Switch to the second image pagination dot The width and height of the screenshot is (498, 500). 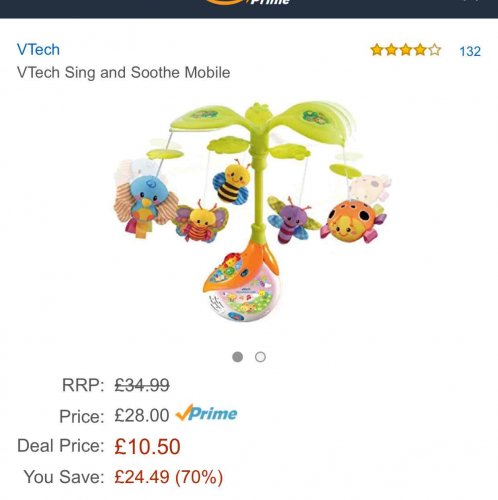point(260,357)
